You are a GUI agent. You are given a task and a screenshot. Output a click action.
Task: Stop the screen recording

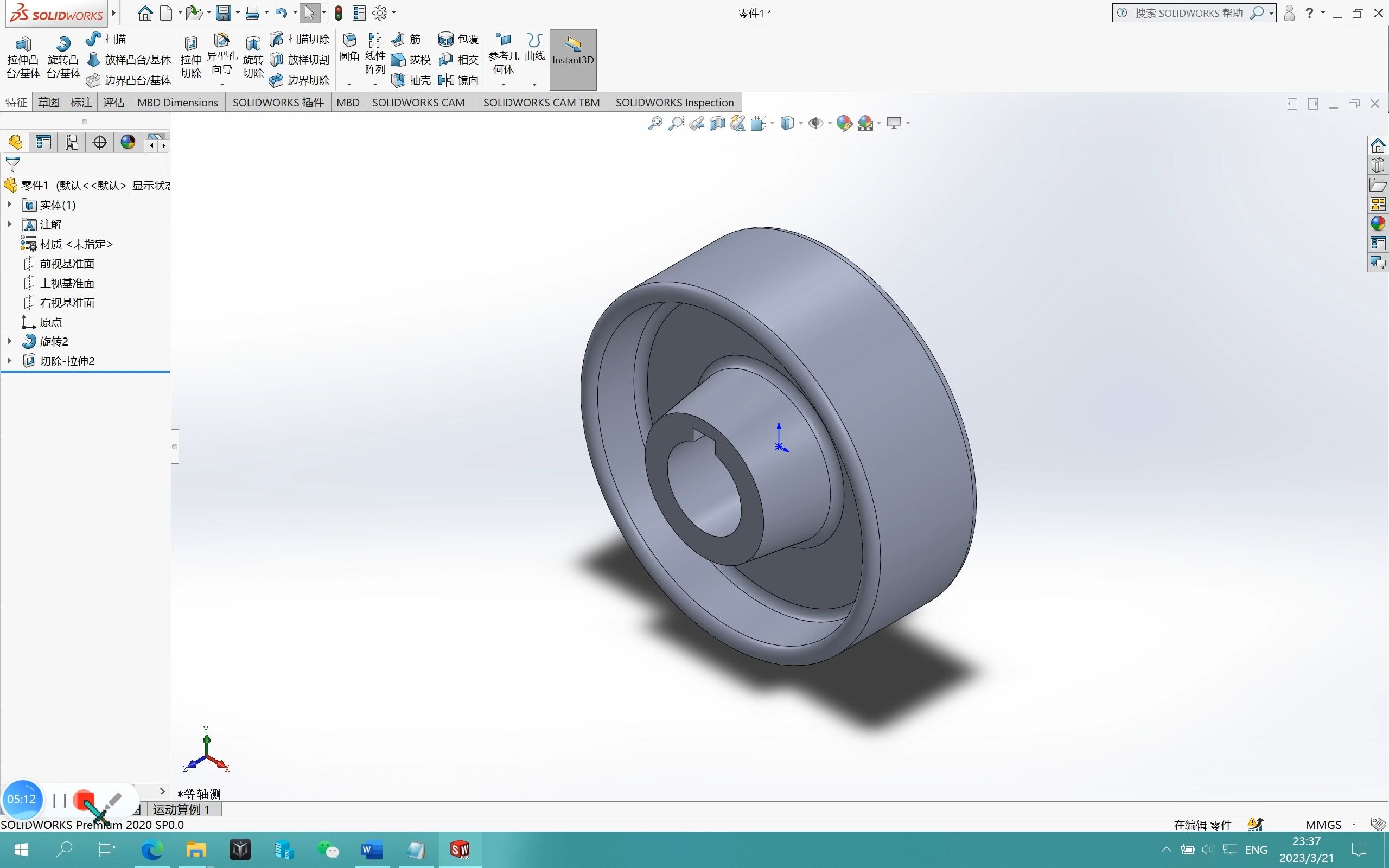point(84,800)
